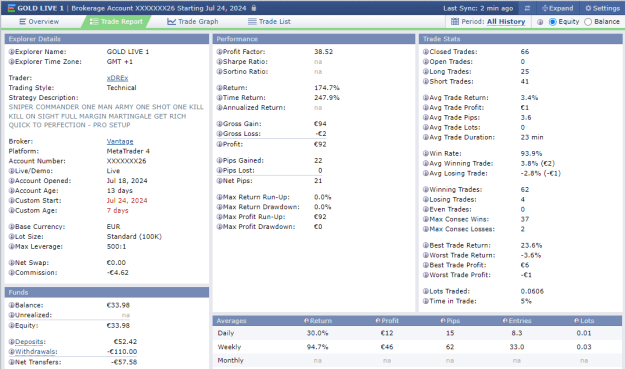Click the sync refresh icon
This screenshot has height=369, width=625.
(527, 8)
